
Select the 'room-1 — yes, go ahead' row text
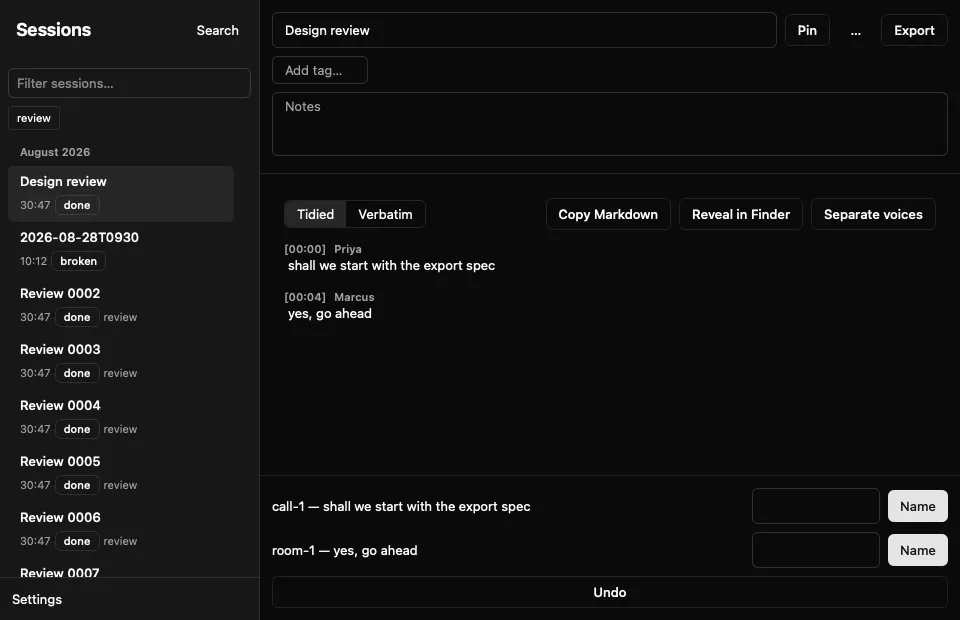(x=345, y=550)
